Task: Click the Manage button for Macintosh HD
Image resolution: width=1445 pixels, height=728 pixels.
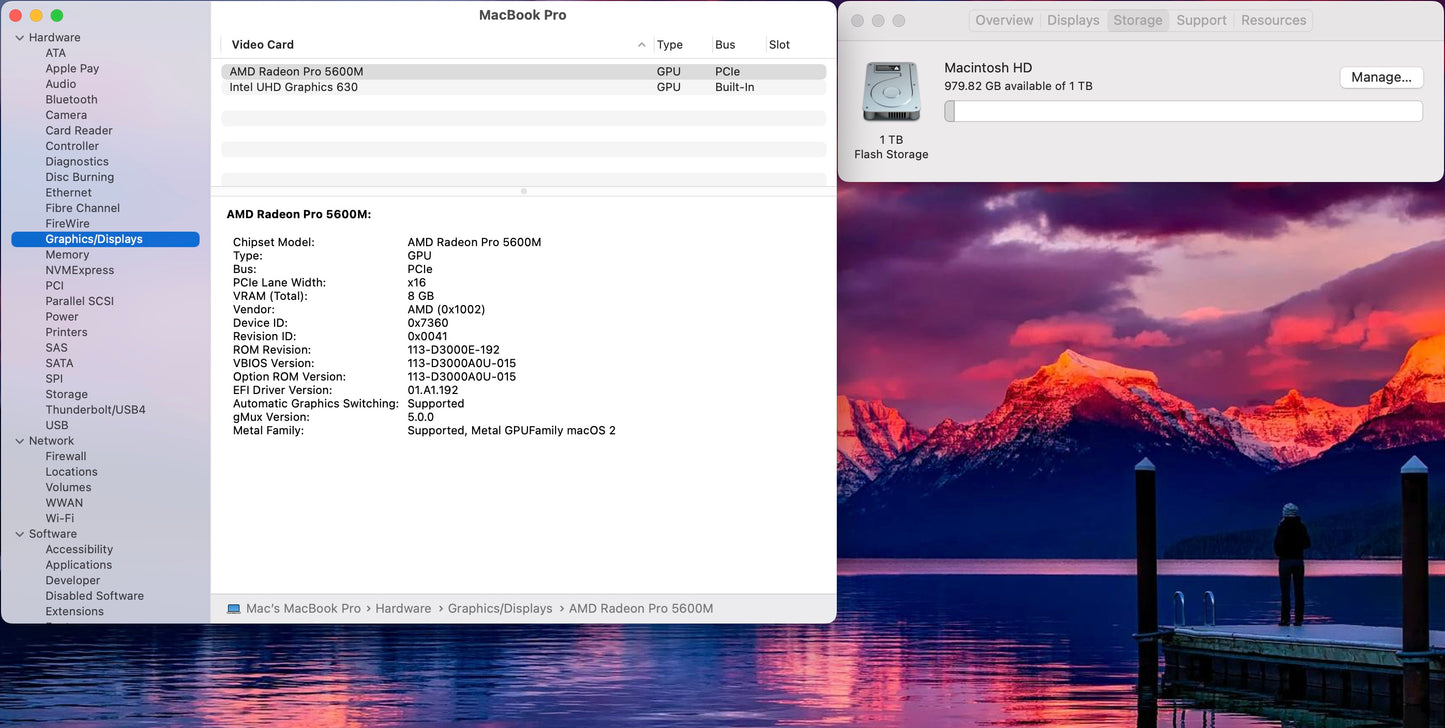Action: 1381,77
